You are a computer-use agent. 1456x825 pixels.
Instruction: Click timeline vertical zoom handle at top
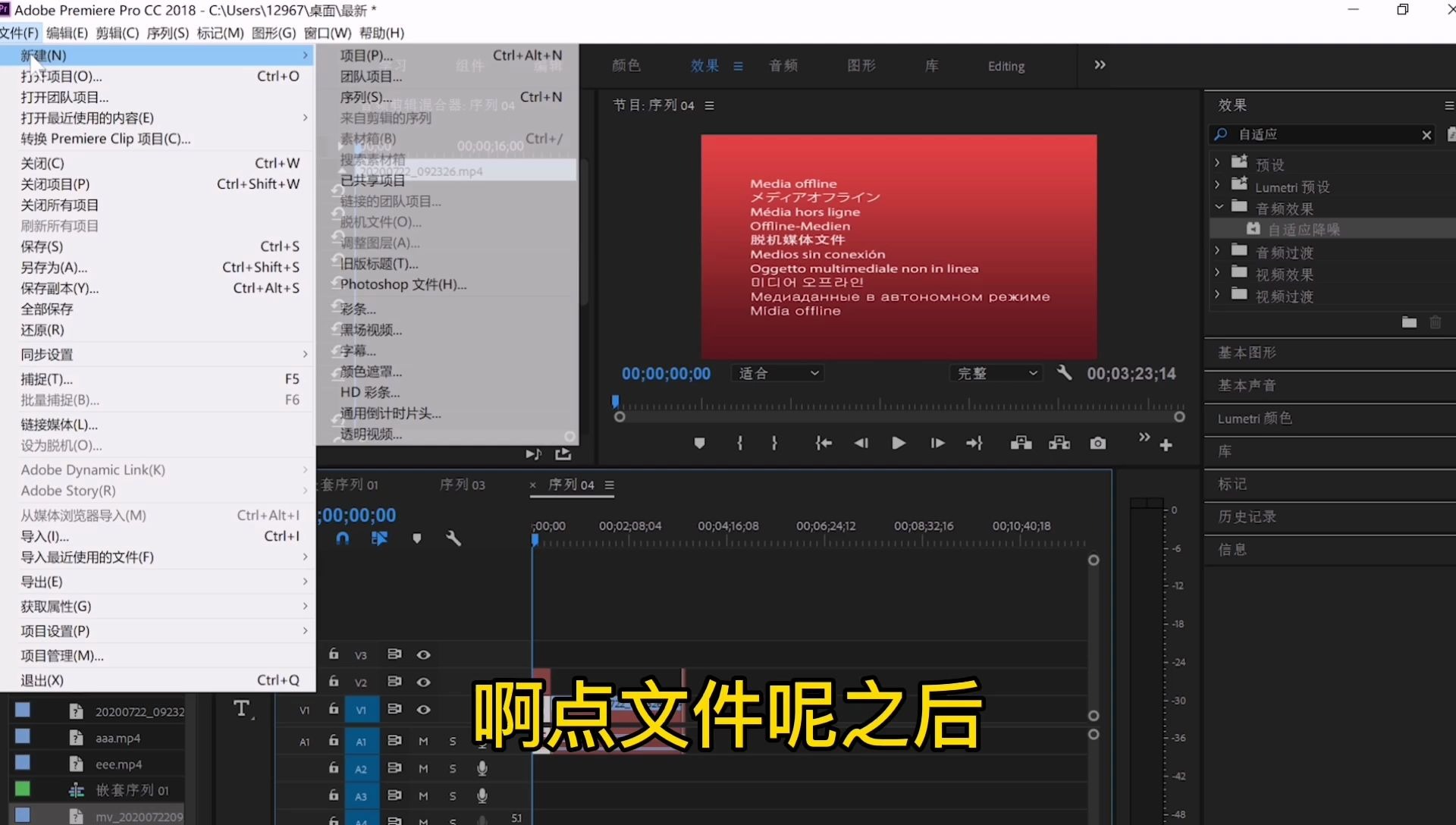1094,560
